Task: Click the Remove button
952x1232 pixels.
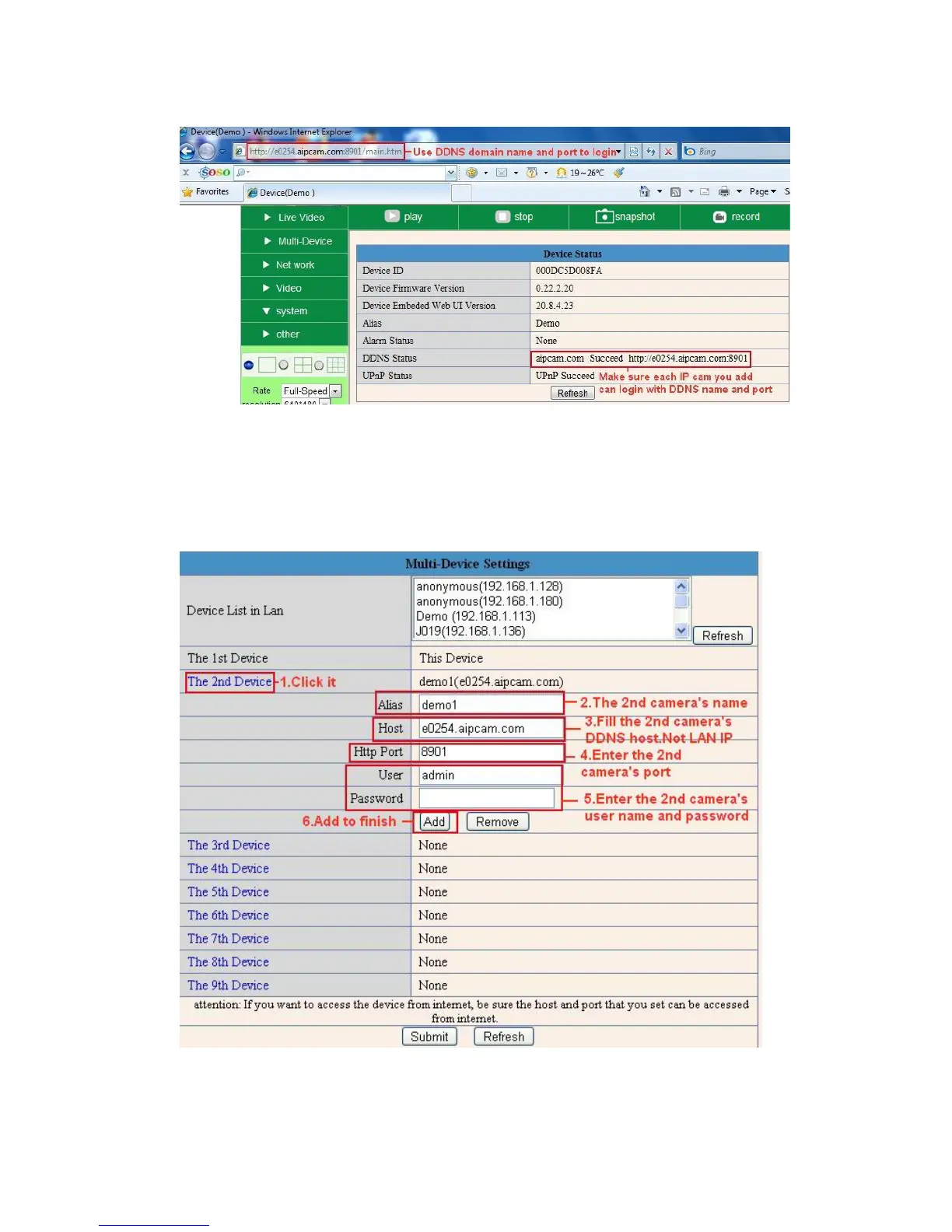Action: coord(497,822)
